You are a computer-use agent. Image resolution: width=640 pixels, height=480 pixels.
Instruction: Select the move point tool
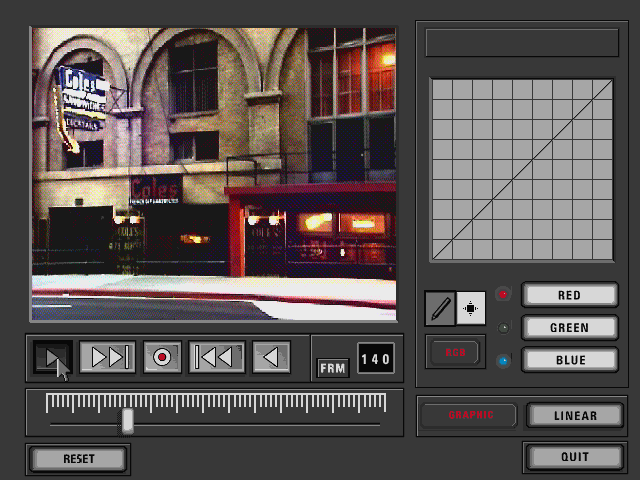coord(471,308)
